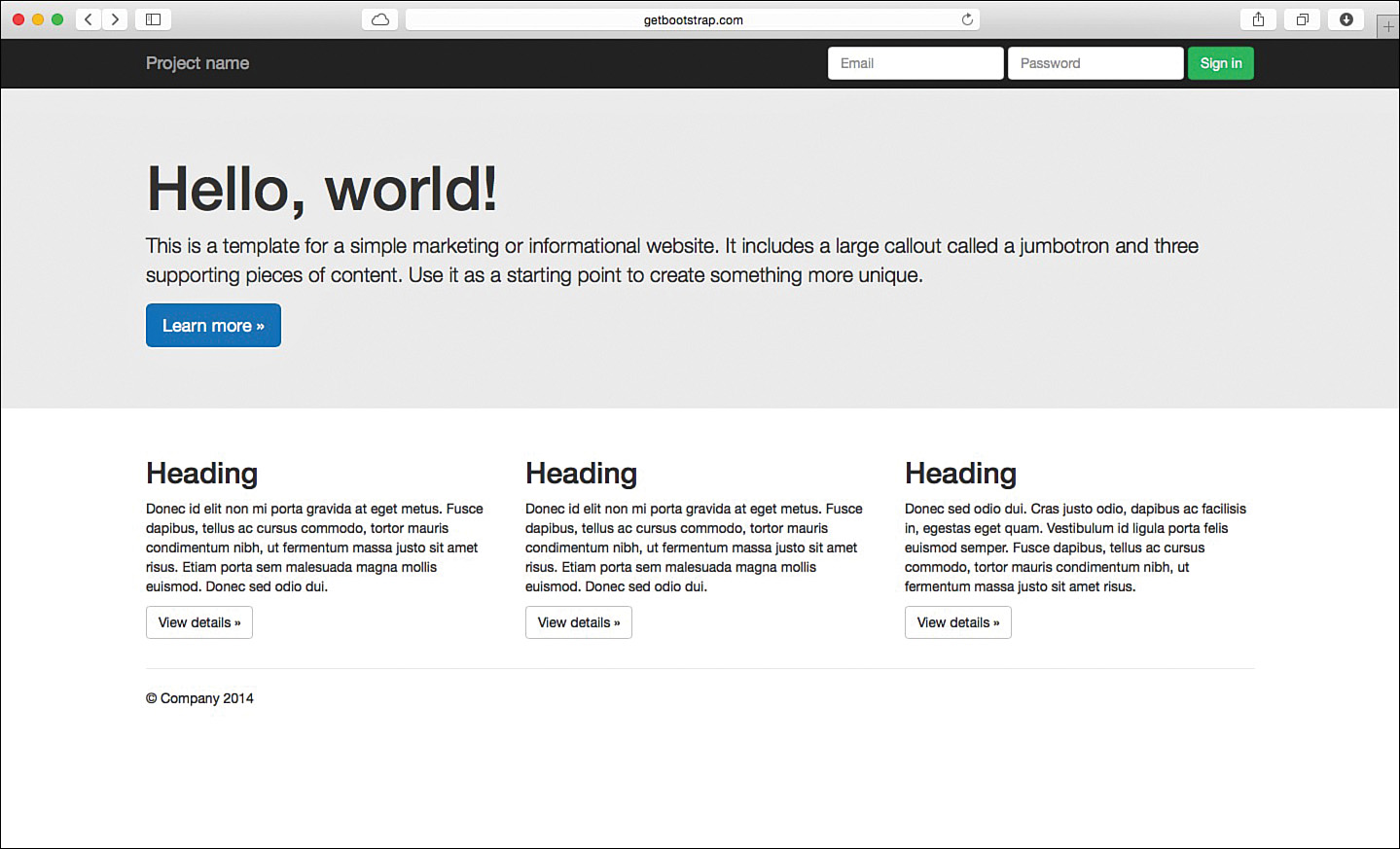
Task: Open the Downloads arrow icon
Action: (1346, 19)
